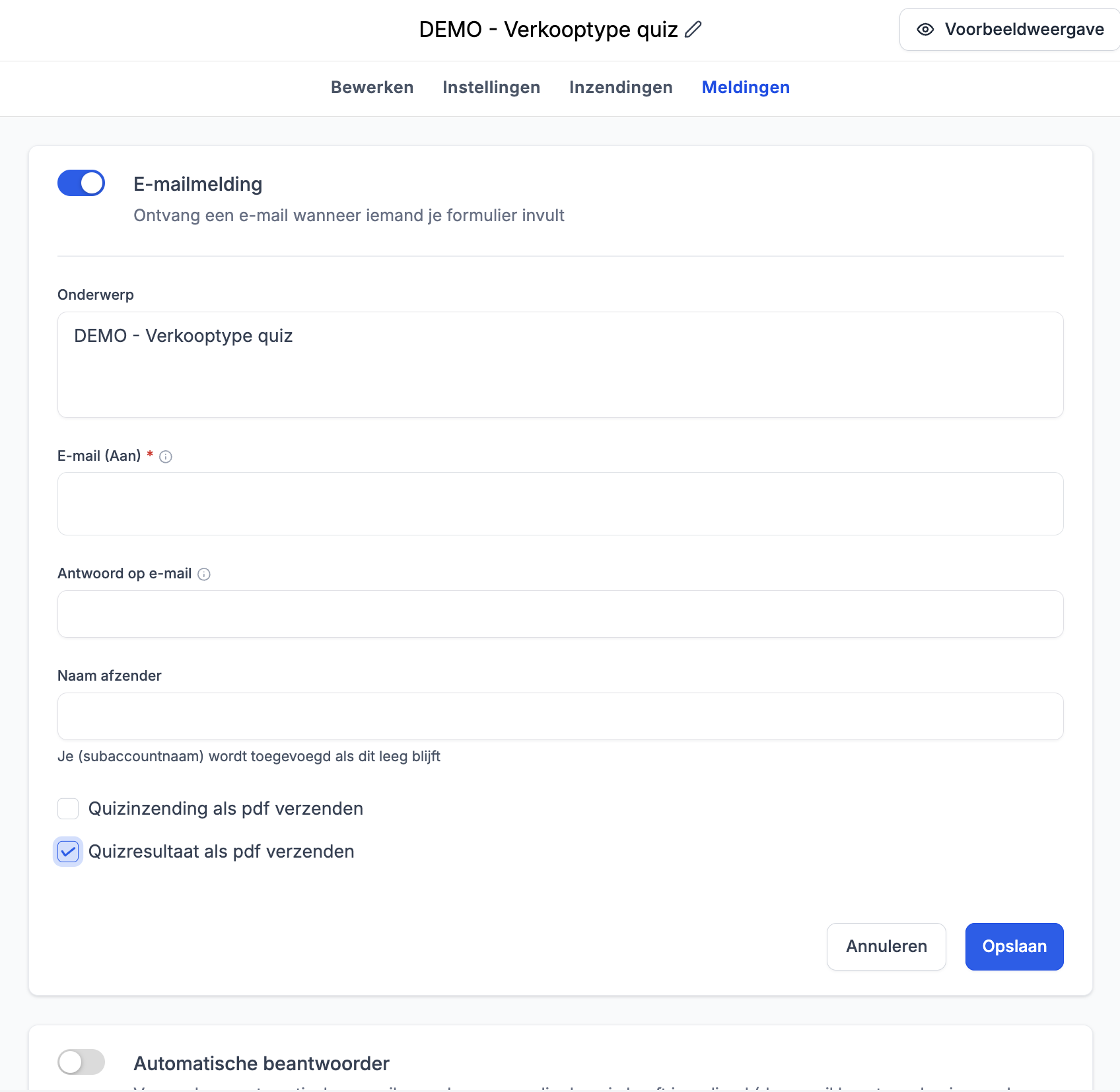Click the eye icon in Voorbeeldweergave
Screen dimensions: 1120x1092
(x=925, y=30)
